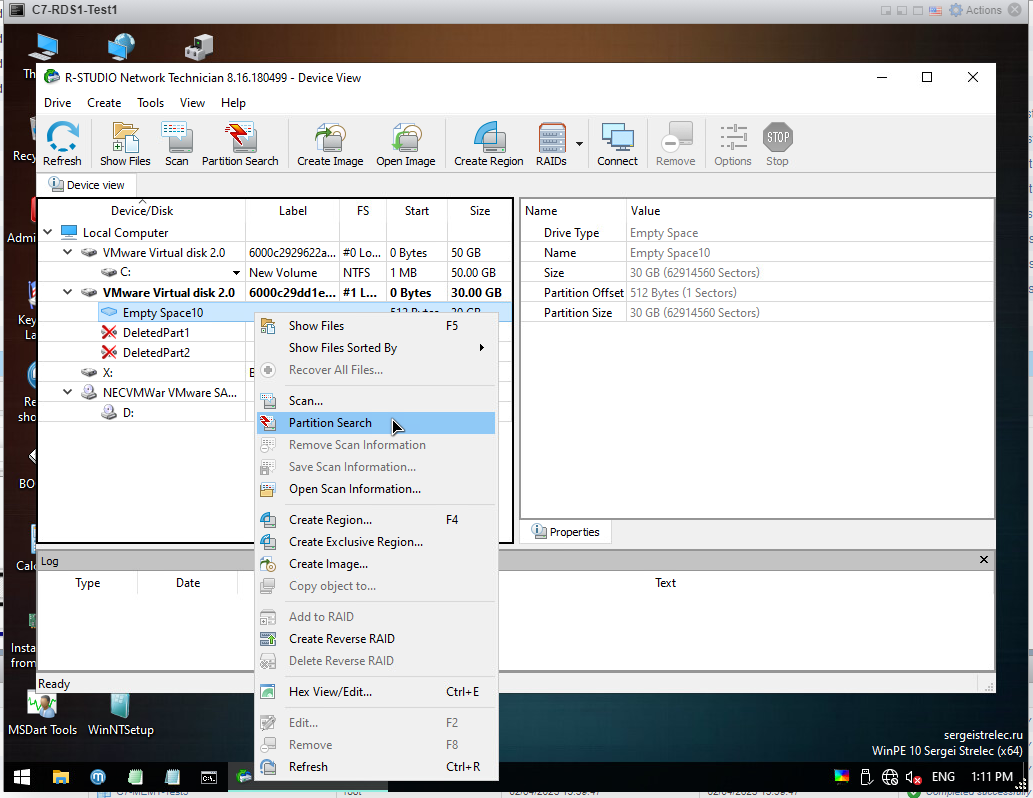Select Hex View/Edit... from context menu
The image size is (1033, 798).
(330, 692)
